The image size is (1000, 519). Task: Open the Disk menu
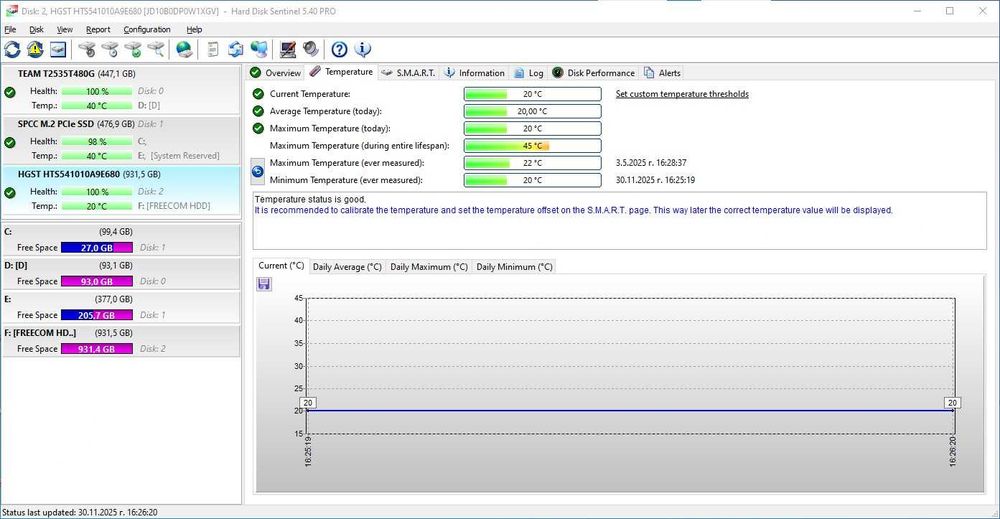click(x=36, y=29)
